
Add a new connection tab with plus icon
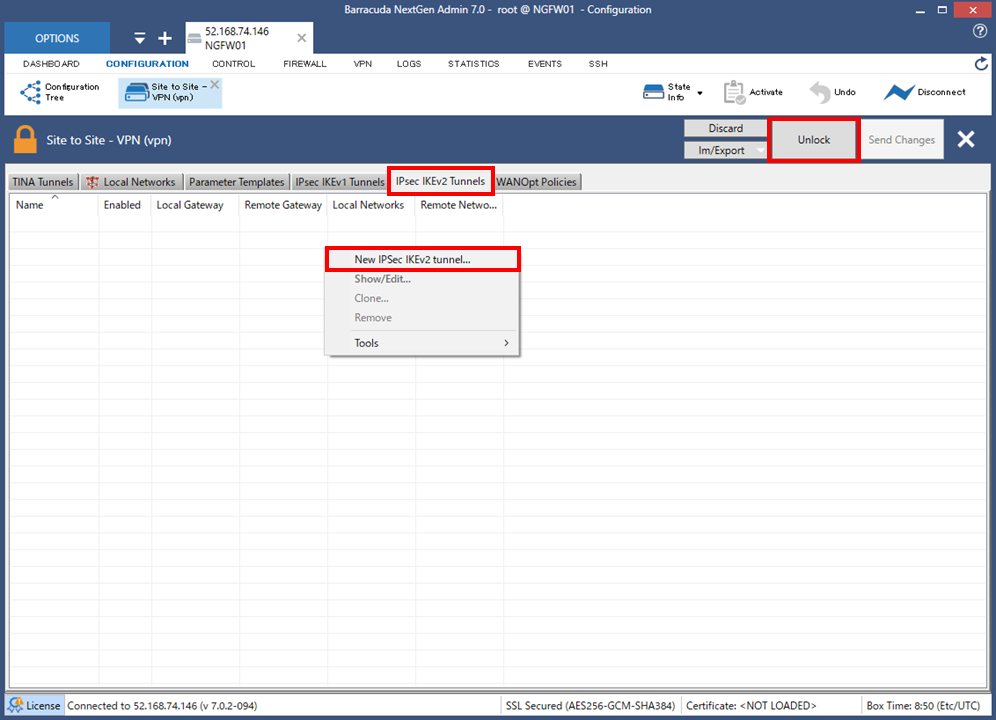165,38
